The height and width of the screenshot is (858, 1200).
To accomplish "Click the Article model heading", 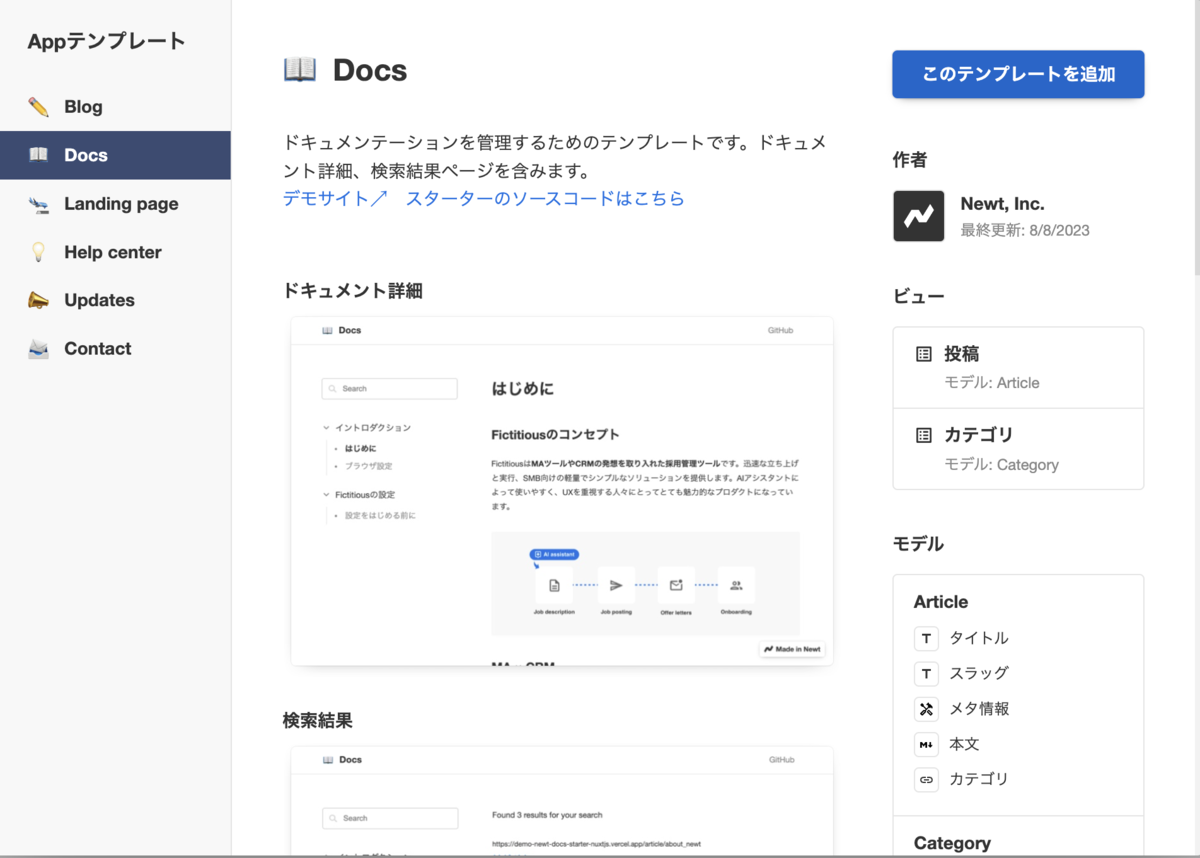I will pos(941,602).
